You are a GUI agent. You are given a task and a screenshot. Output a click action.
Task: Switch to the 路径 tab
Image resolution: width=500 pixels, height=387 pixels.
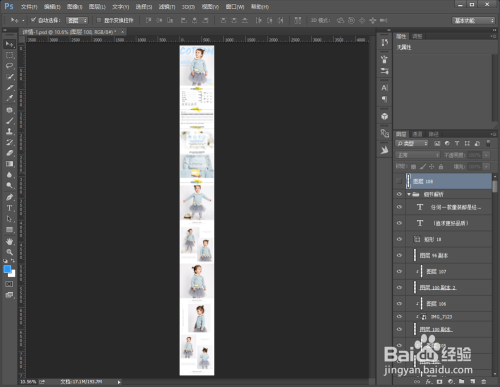(x=434, y=134)
